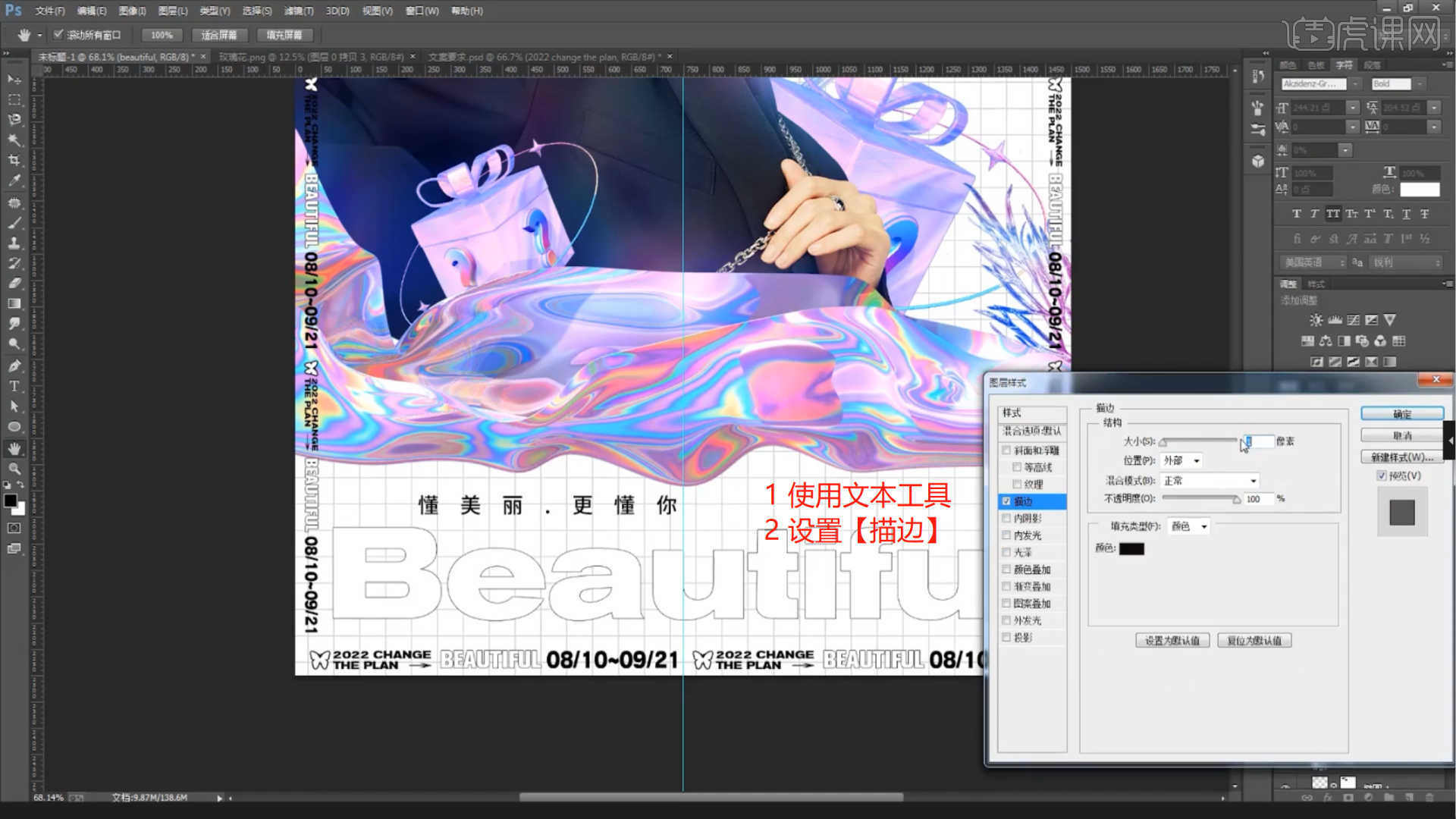Open the black stroke color swatch

pyautogui.click(x=1131, y=549)
